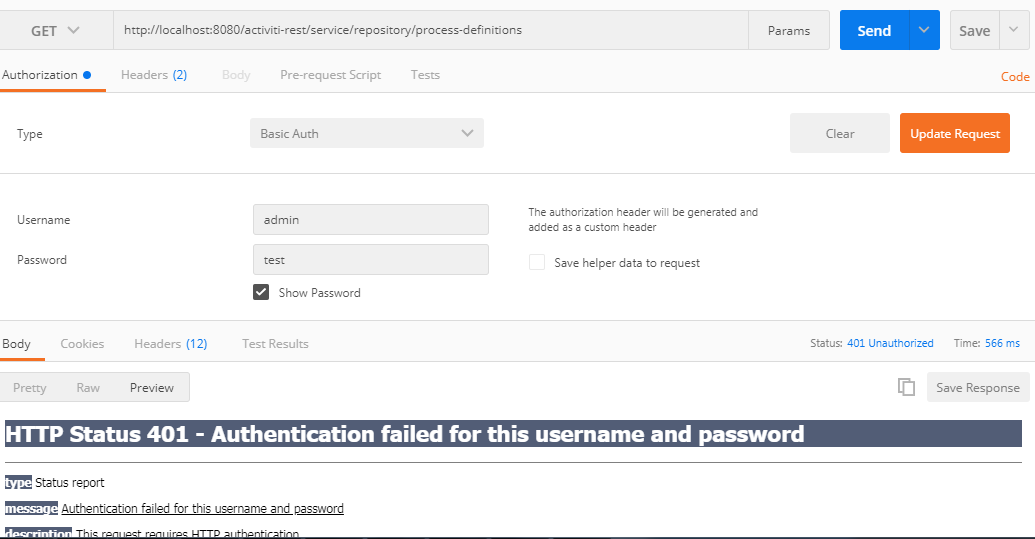
Task: Click into the request URL field
Action: (431, 30)
